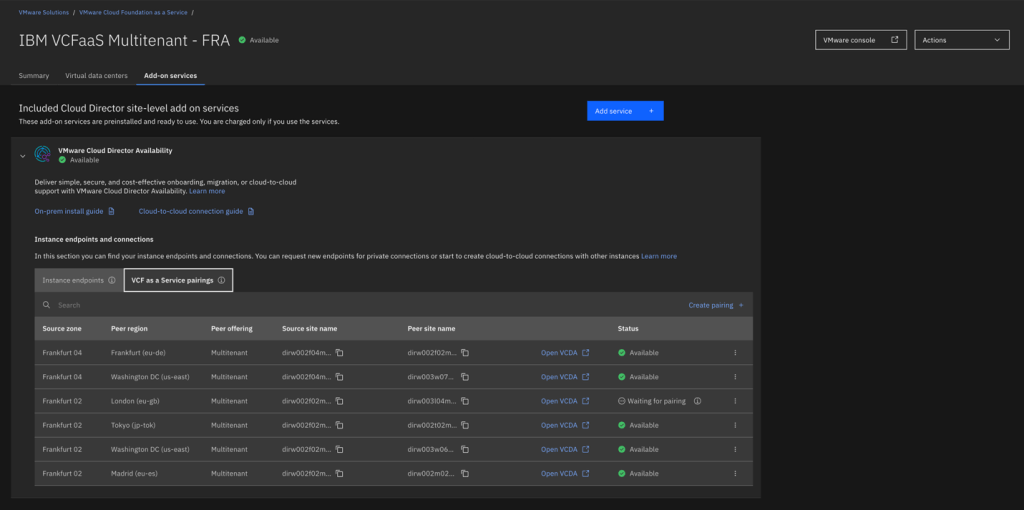The image size is (1024, 510).
Task: Copy source site name in London row
Action: click(340, 401)
